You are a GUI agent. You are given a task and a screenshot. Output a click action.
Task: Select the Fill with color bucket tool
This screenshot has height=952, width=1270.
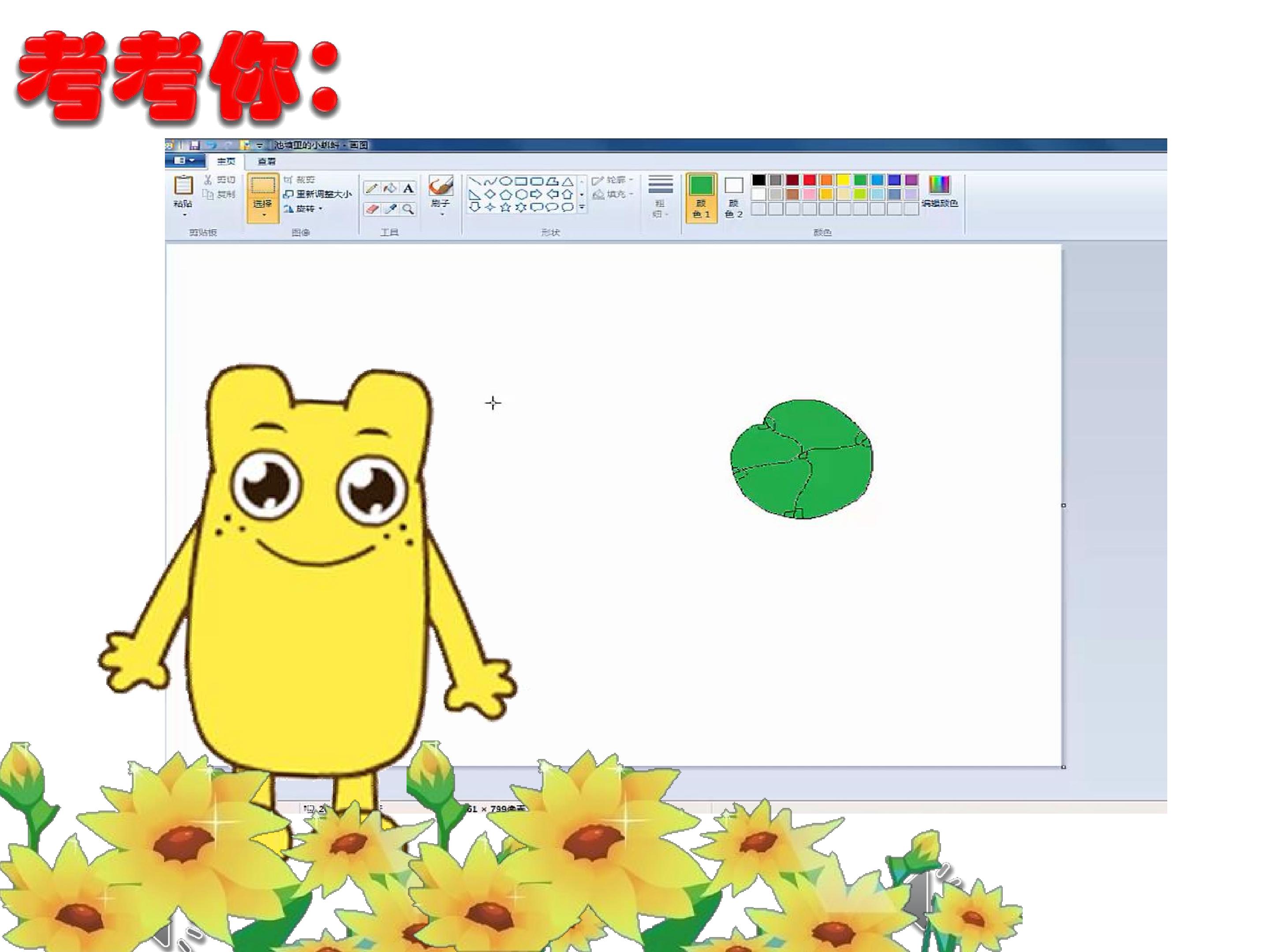click(x=390, y=188)
